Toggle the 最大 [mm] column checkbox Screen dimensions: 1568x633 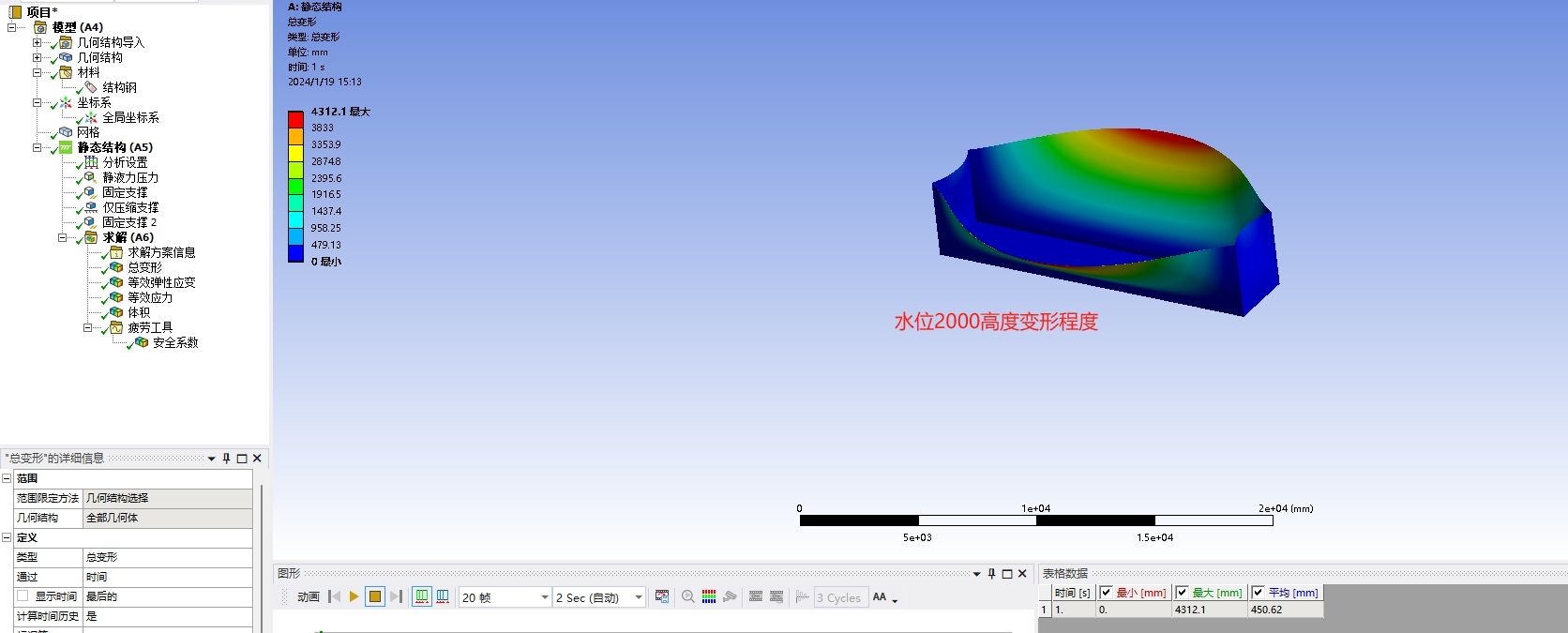(x=1183, y=592)
